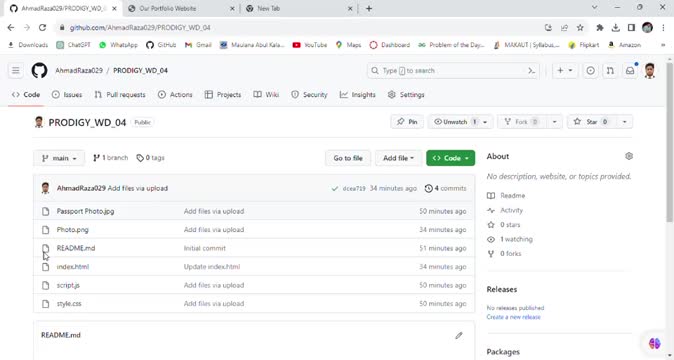Bookmark this page with the star icon
This screenshot has height=360, width=674.
tap(580, 27)
